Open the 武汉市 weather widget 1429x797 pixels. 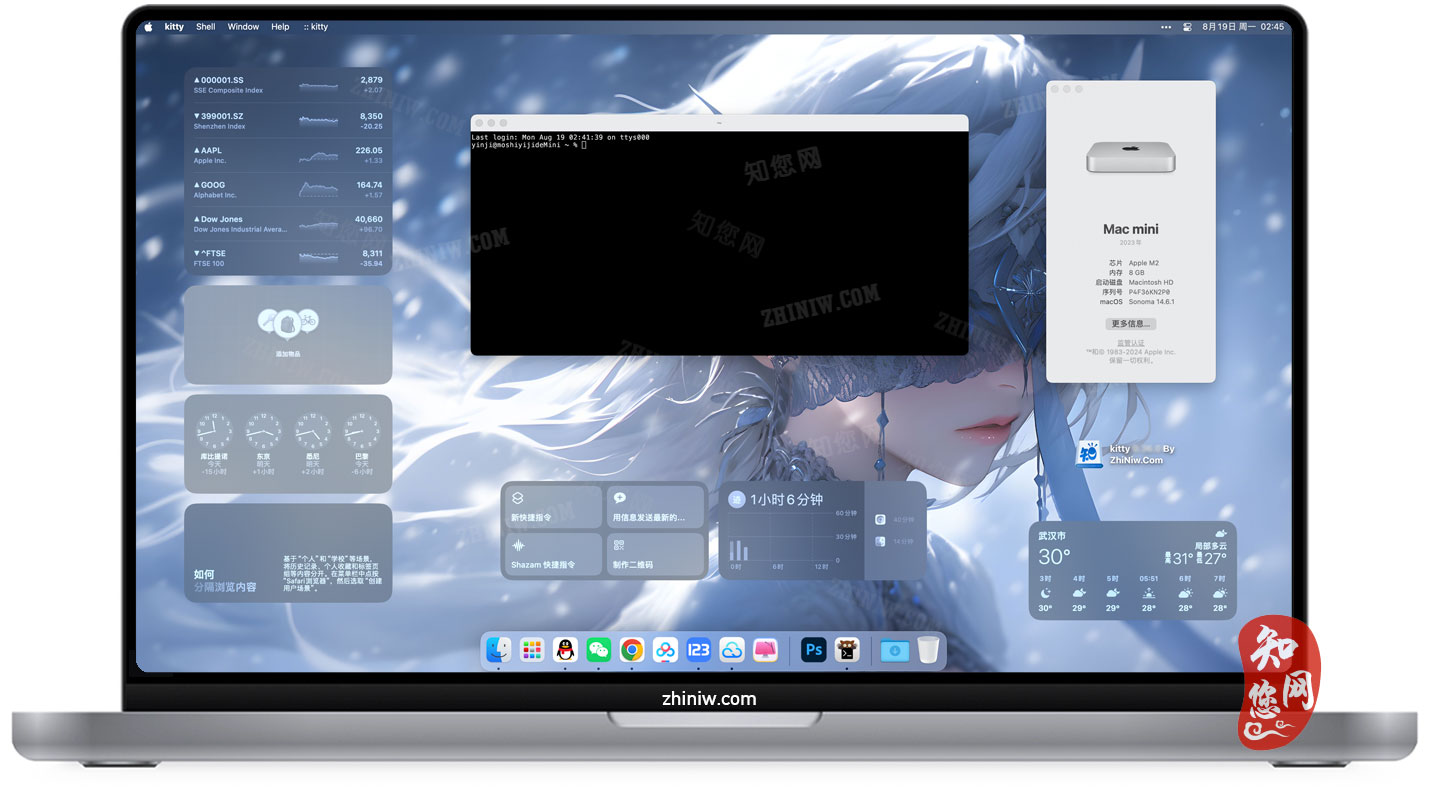(1132, 570)
